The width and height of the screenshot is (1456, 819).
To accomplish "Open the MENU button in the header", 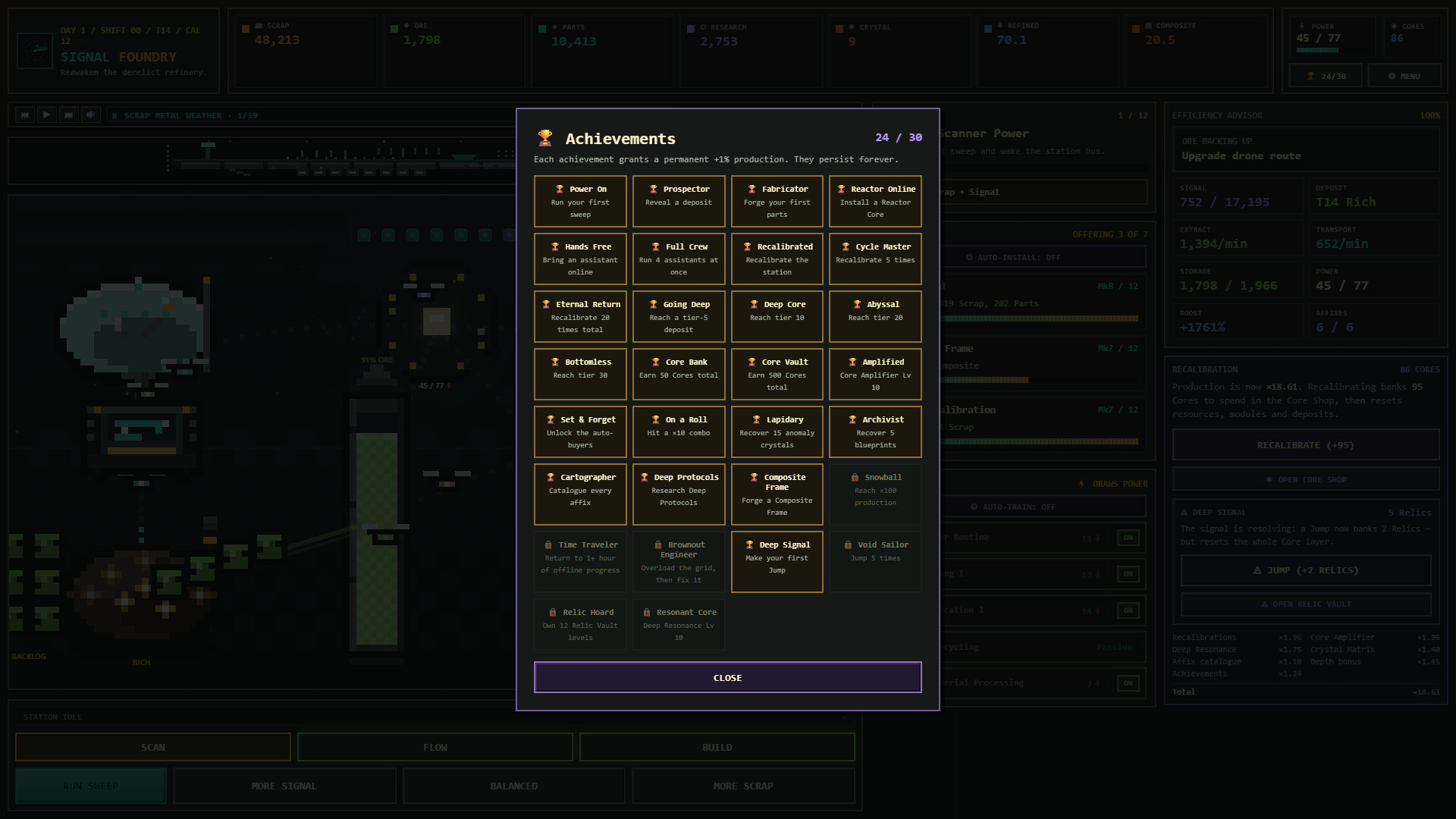I will click(1404, 76).
